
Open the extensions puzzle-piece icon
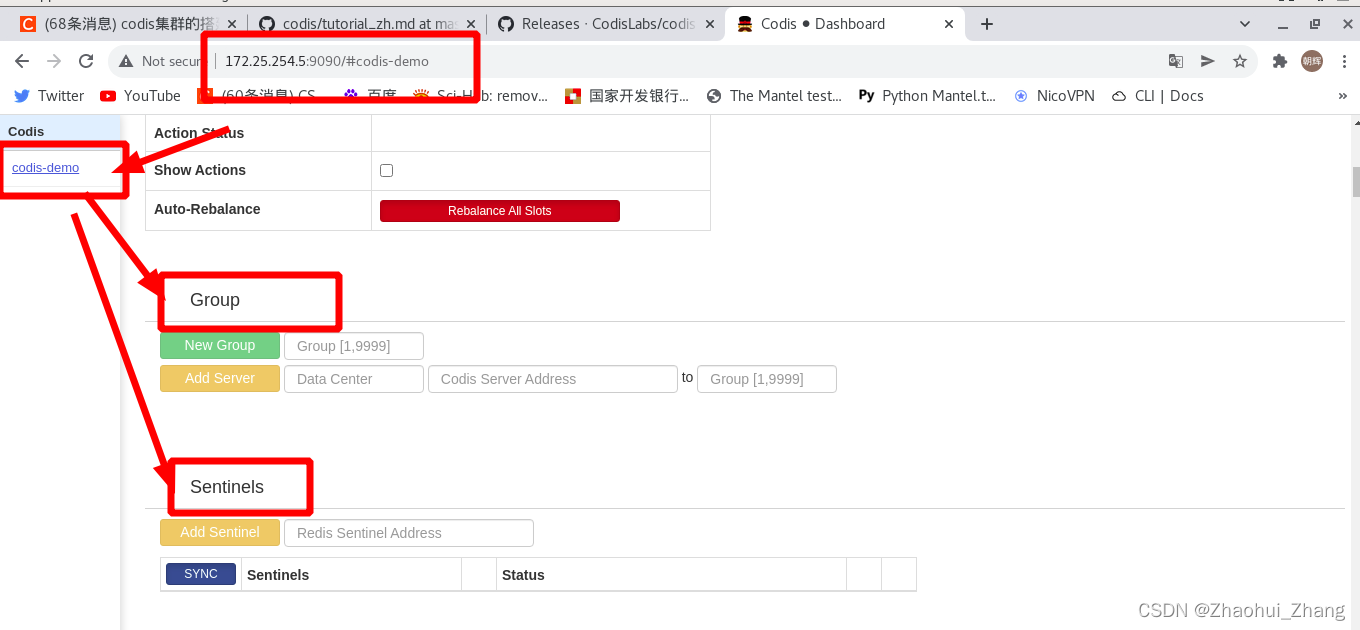(x=1280, y=61)
